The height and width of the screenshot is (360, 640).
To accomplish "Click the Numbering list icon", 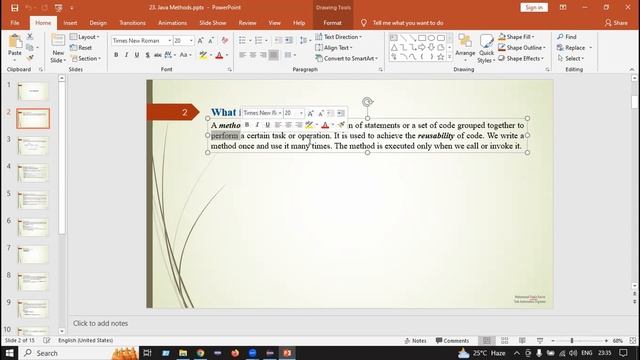I will click(258, 40).
